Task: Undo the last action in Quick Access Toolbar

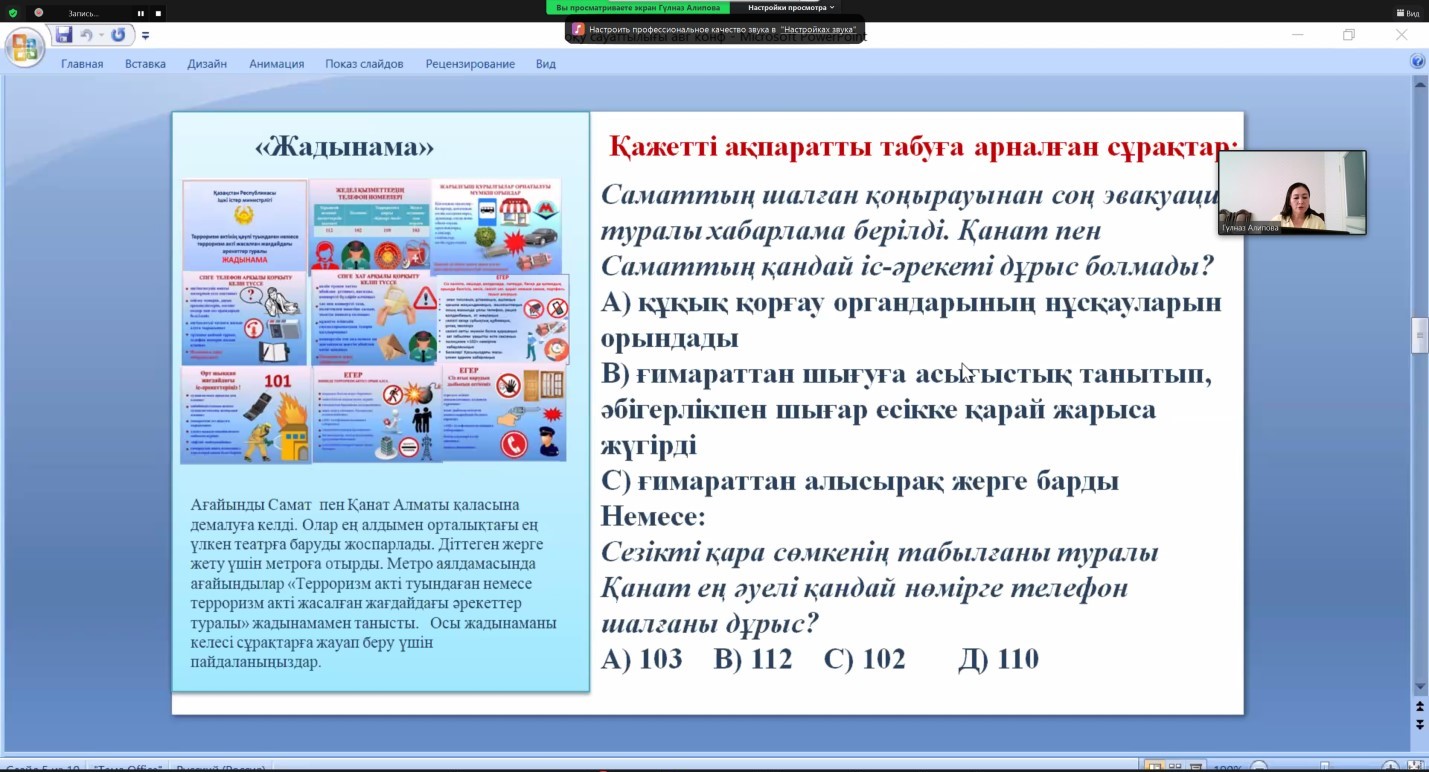Action: coord(87,35)
